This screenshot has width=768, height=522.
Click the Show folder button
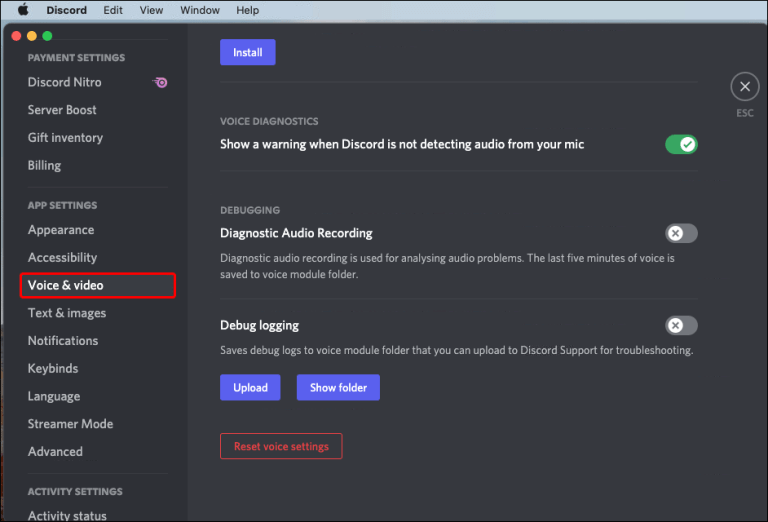(x=338, y=387)
